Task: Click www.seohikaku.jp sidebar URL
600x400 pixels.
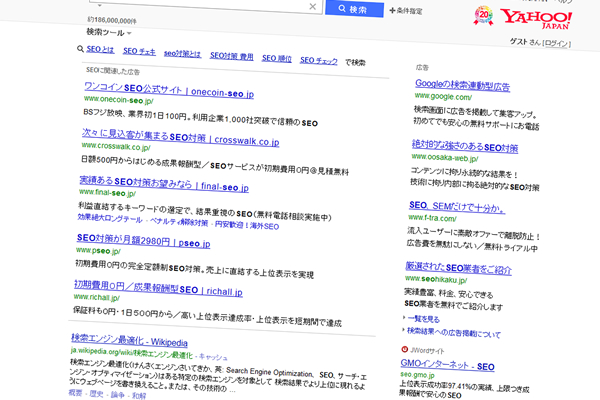Action: pos(436,279)
